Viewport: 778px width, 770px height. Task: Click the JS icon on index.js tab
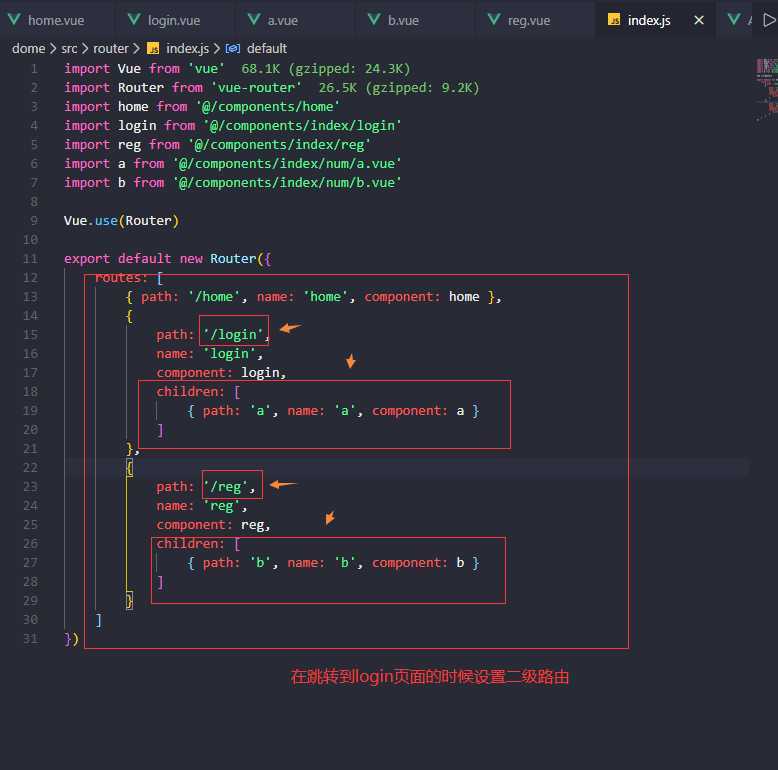[614, 19]
